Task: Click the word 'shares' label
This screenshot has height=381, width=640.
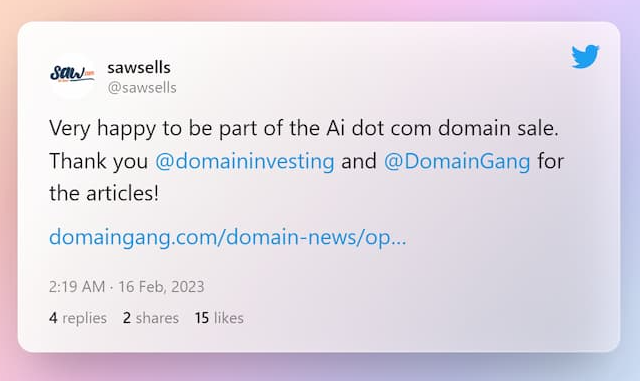Action: pos(157,318)
